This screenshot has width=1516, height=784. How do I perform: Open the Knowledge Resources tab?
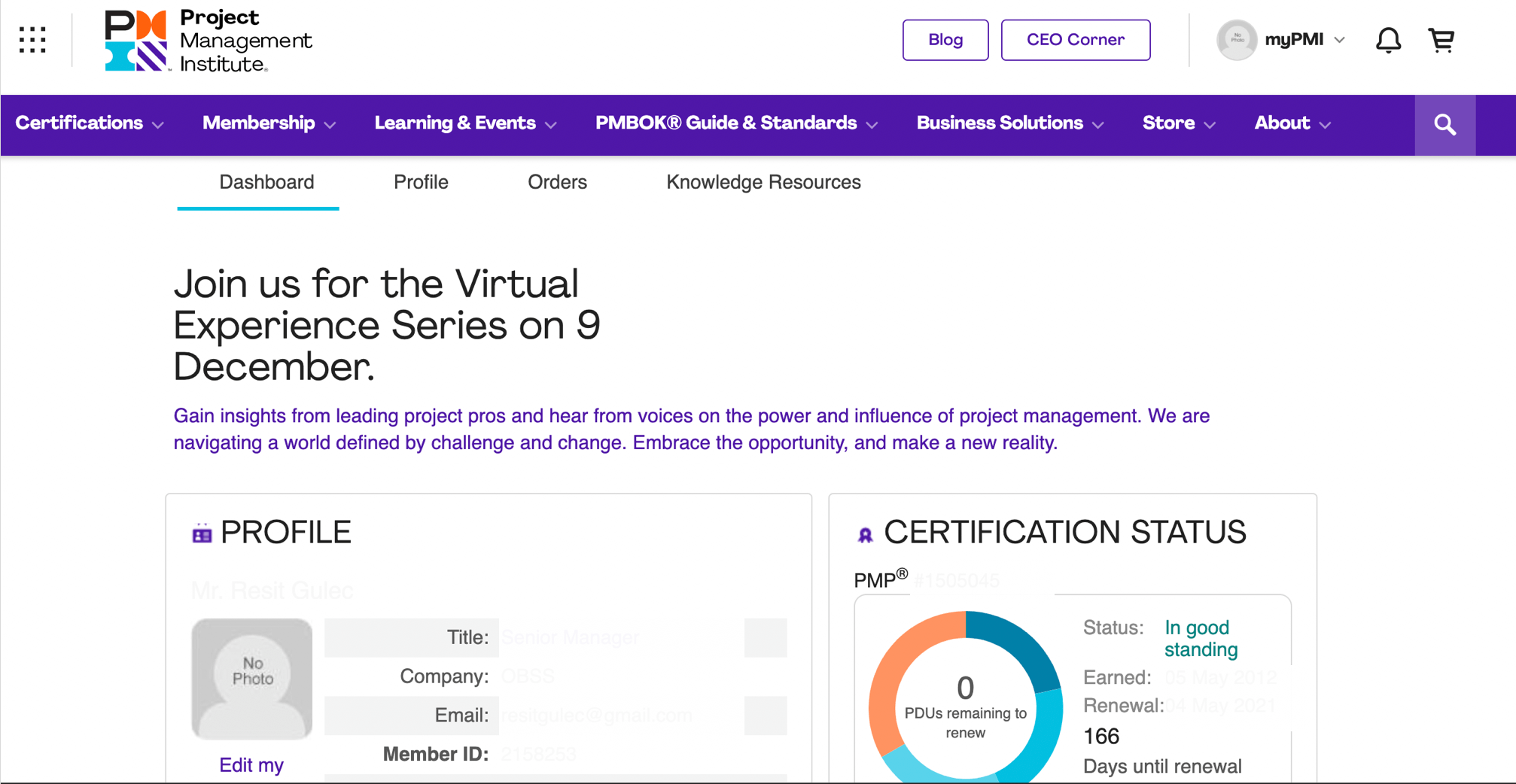coord(763,182)
